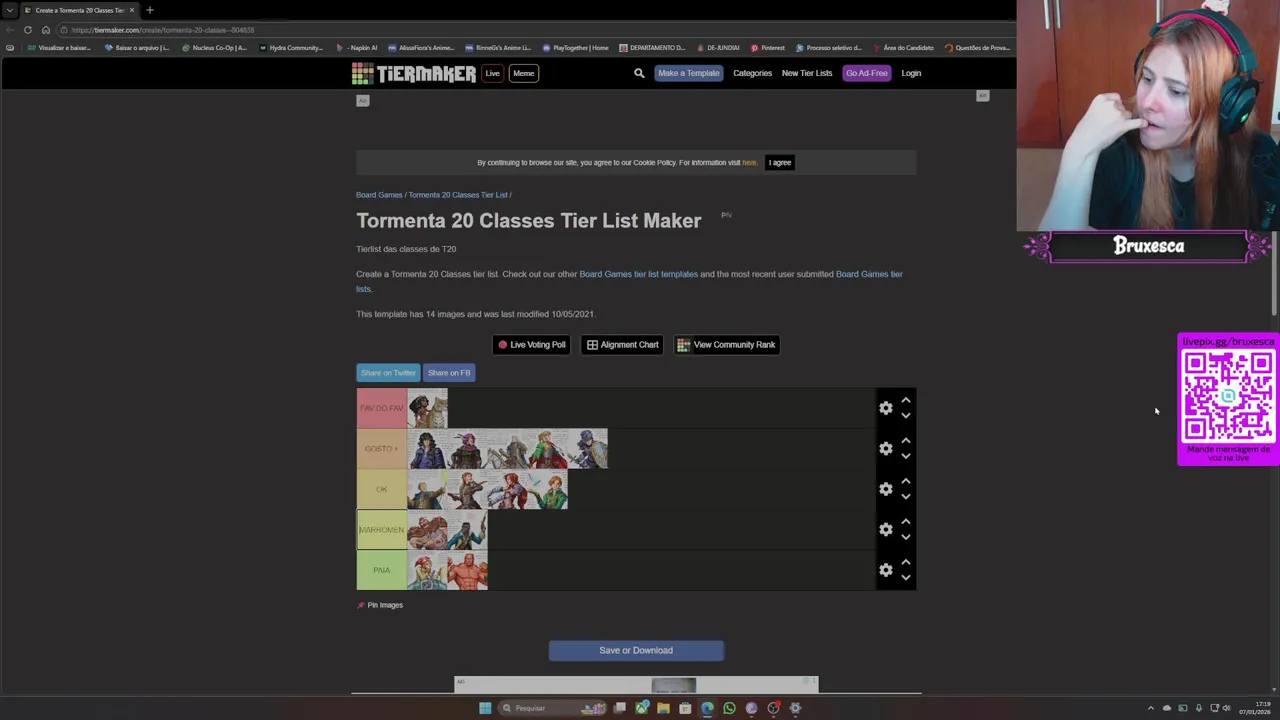Open Board Games tier list templates link
This screenshot has width=1280, height=720.
click(x=638, y=274)
